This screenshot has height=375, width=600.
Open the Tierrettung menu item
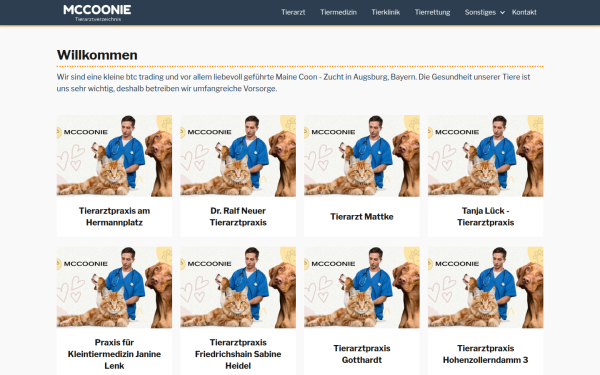[x=432, y=12]
